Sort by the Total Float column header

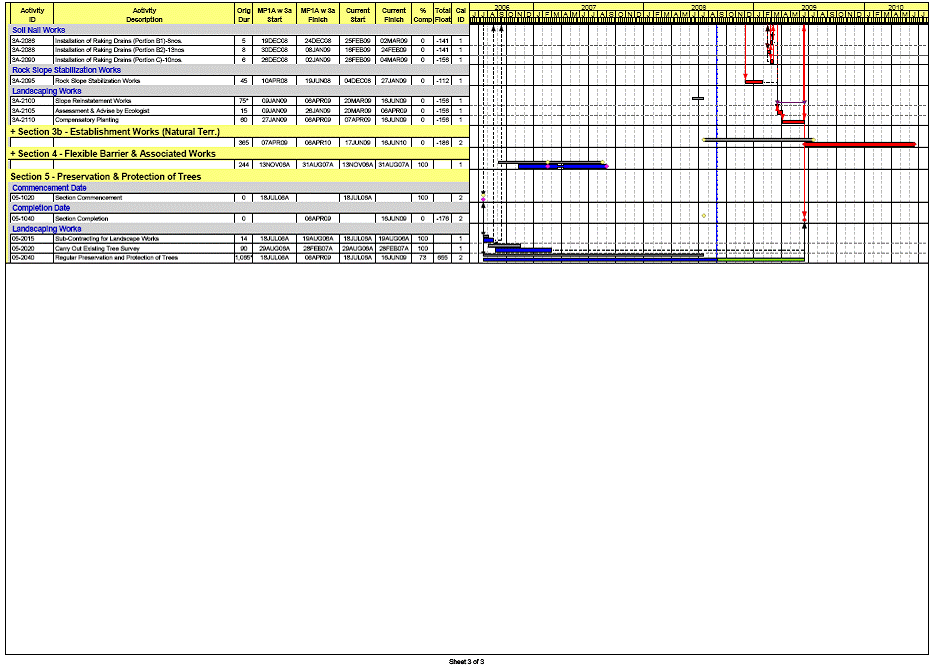[x=442, y=14]
